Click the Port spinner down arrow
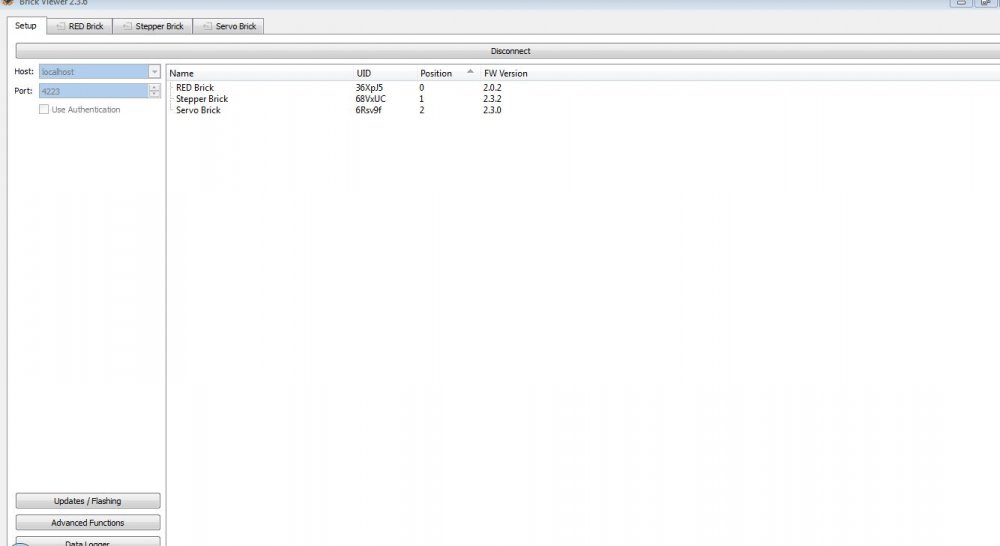Screen dimensions: 1000x546 tap(154, 94)
